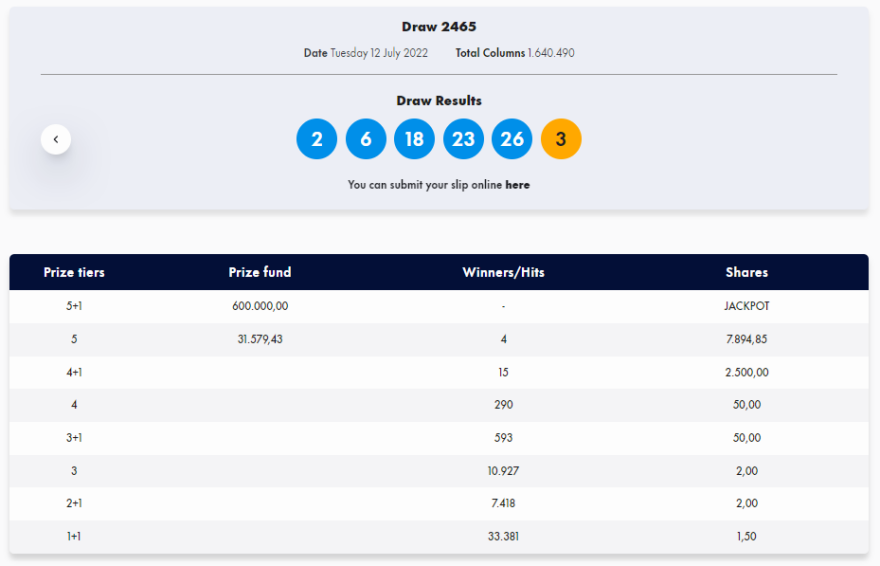Click the 600.000,00 prize fund value
Image resolution: width=880 pixels, height=566 pixels.
pyautogui.click(x=260, y=306)
